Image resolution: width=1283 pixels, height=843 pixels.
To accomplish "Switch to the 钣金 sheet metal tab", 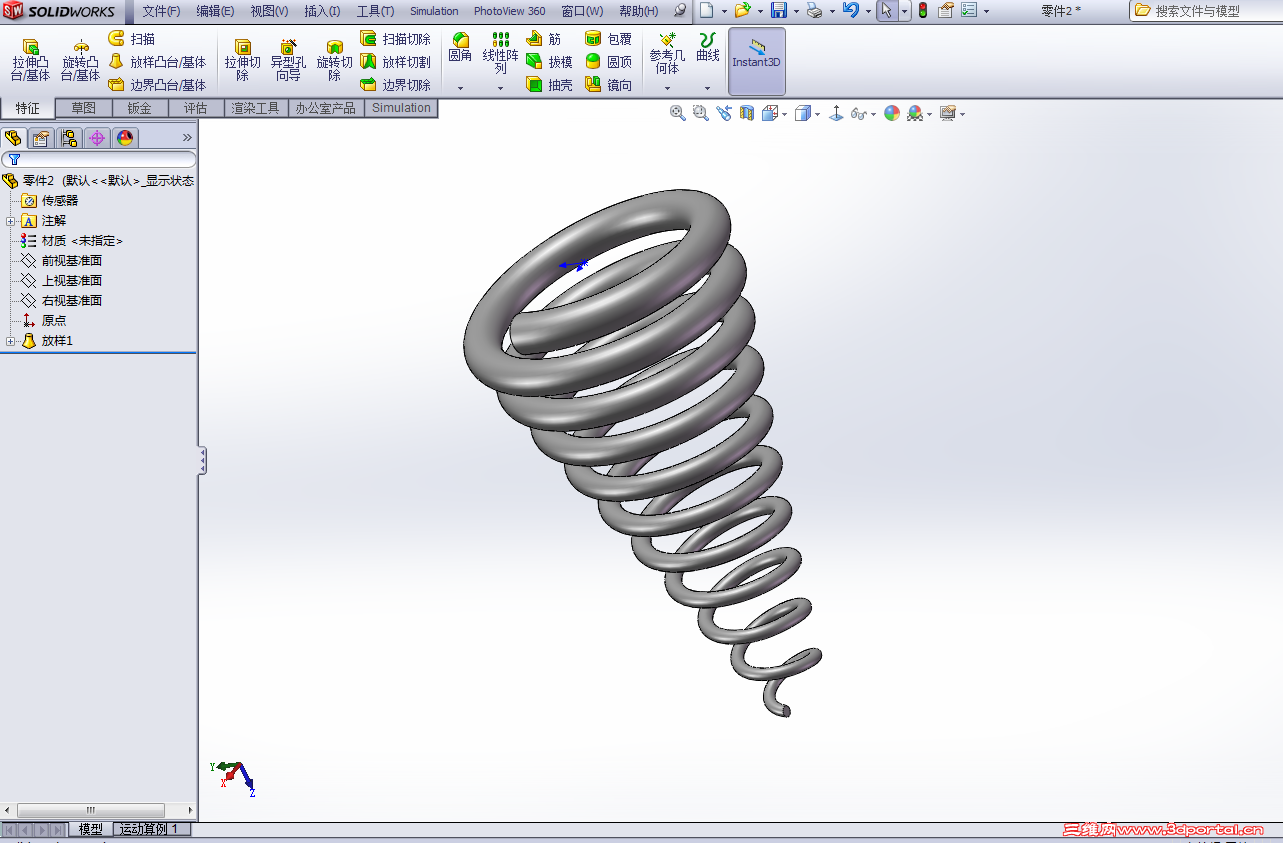I will [140, 108].
